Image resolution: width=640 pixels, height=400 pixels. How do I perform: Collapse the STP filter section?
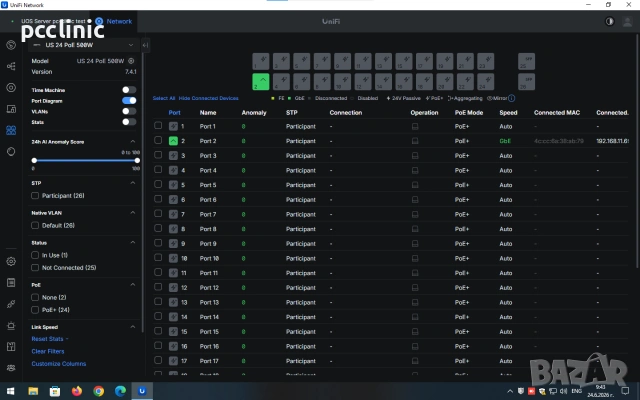[133, 183]
